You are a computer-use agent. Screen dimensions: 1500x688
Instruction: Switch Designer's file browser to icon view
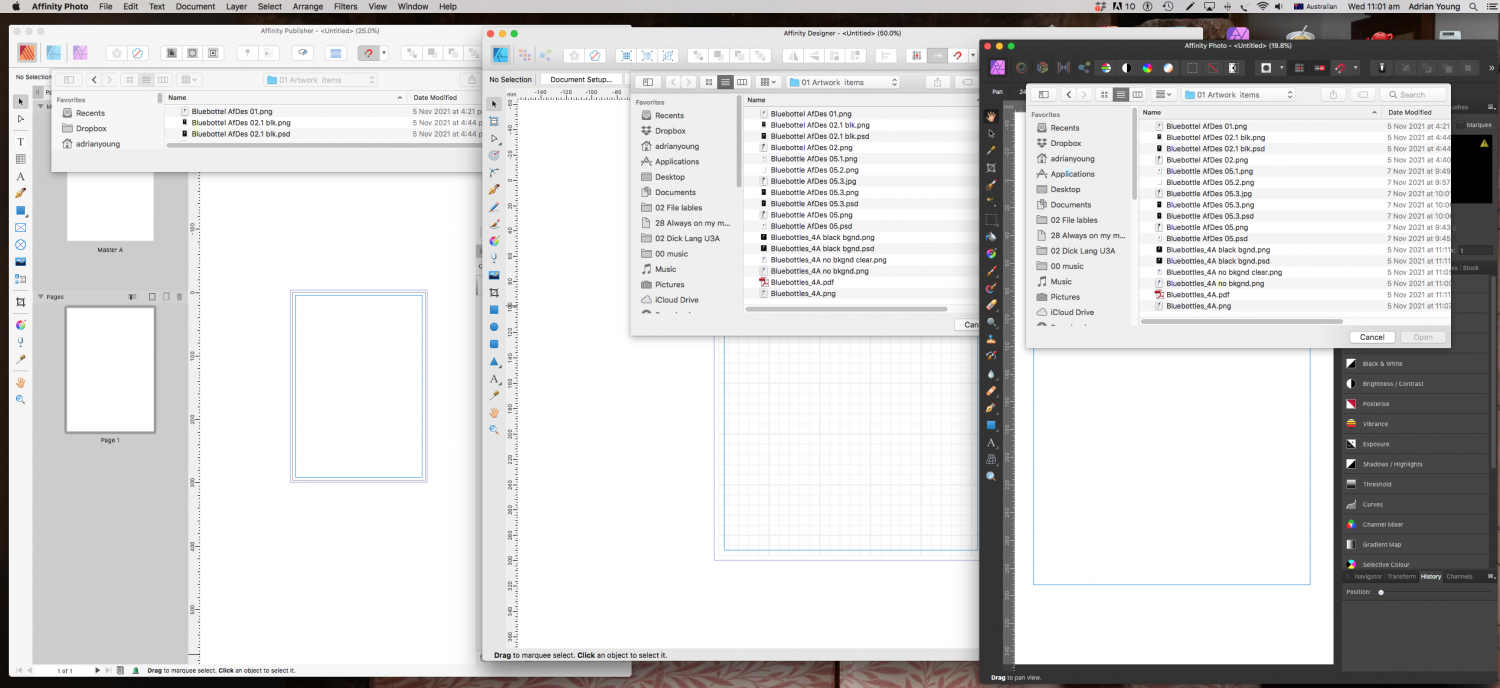pos(711,81)
